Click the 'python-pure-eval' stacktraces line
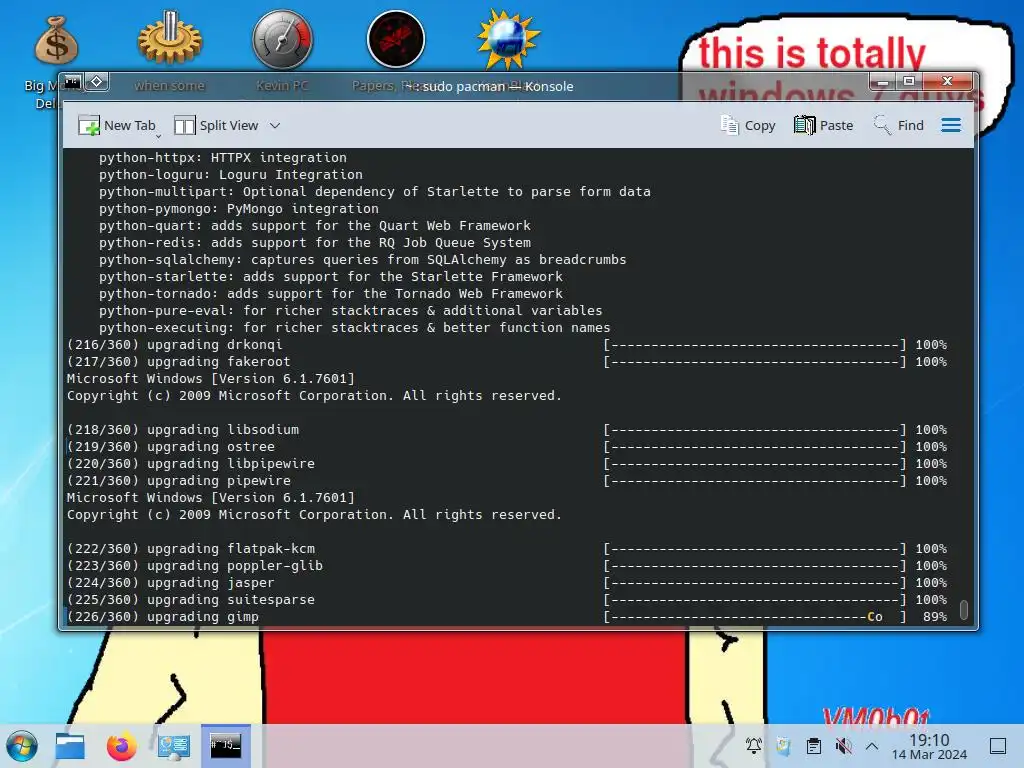Image resolution: width=1024 pixels, height=768 pixels. [x=351, y=310]
